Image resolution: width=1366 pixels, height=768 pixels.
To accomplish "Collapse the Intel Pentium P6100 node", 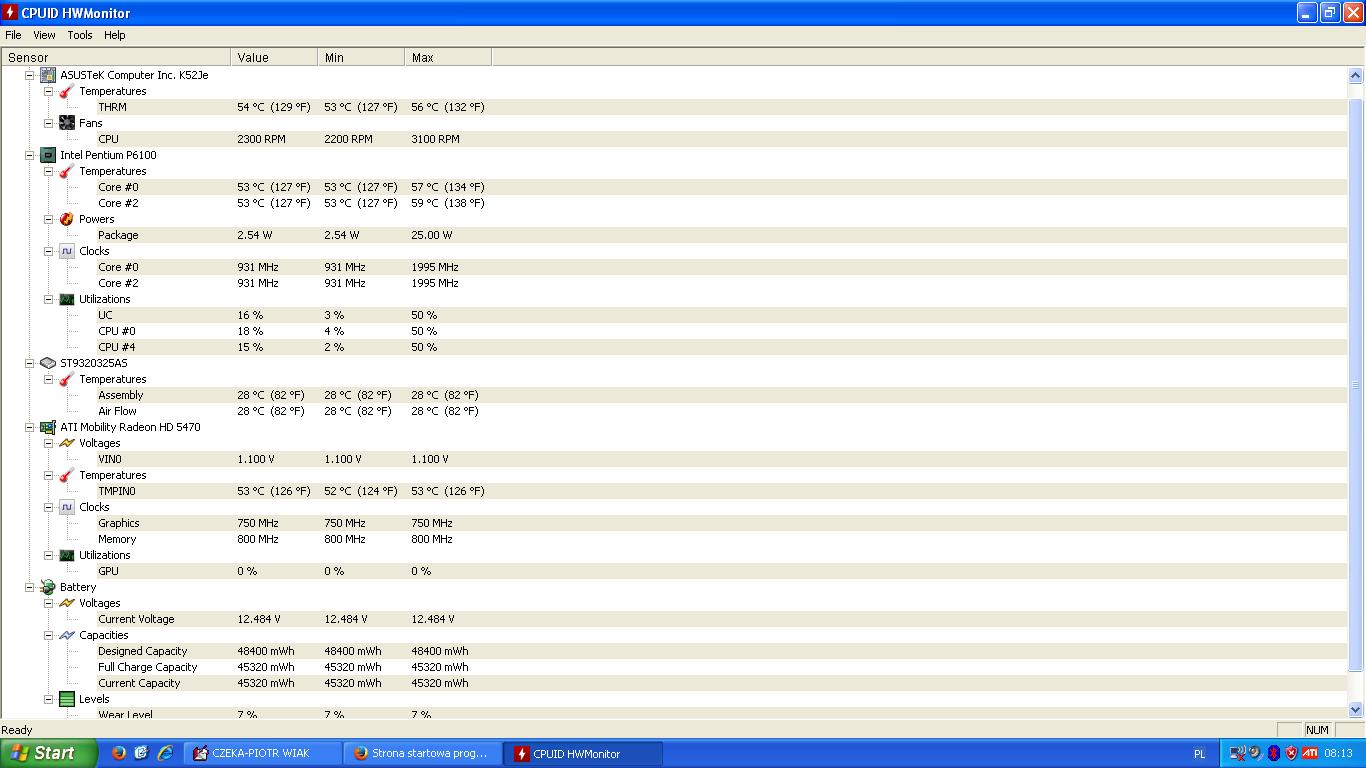I will pos(30,155).
